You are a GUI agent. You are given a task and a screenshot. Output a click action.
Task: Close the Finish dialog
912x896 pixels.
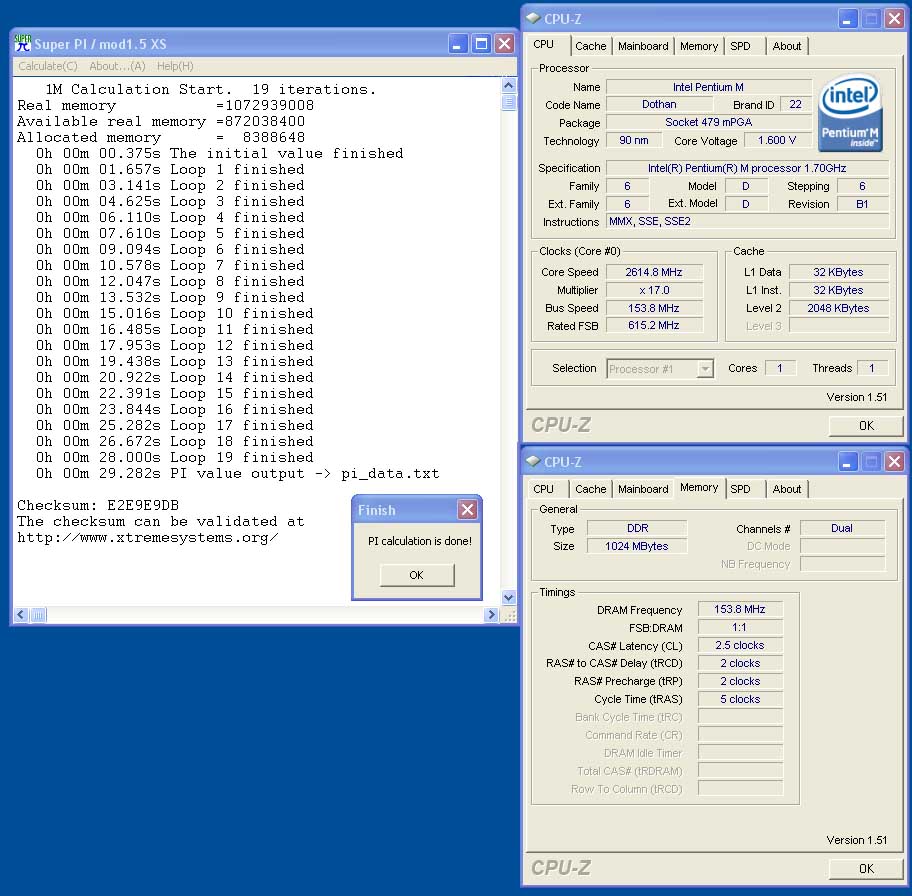tap(467, 510)
